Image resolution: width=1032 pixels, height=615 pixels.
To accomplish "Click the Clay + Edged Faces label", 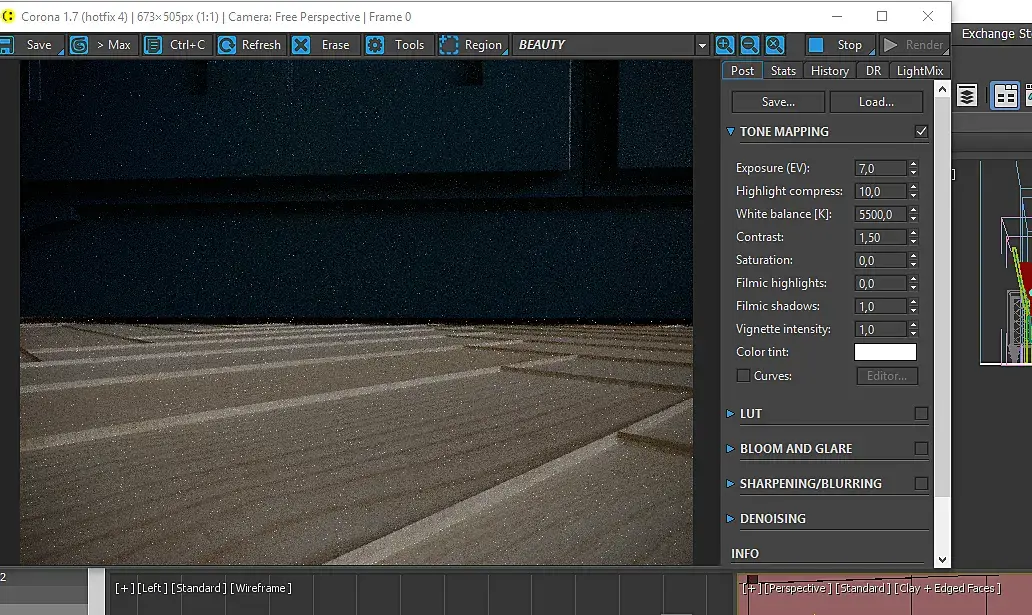I will click(x=947, y=588).
